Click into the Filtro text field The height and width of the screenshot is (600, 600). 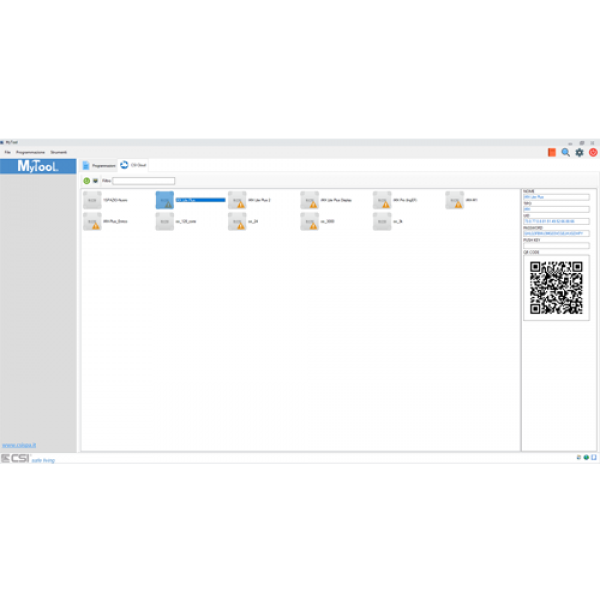click(x=143, y=181)
